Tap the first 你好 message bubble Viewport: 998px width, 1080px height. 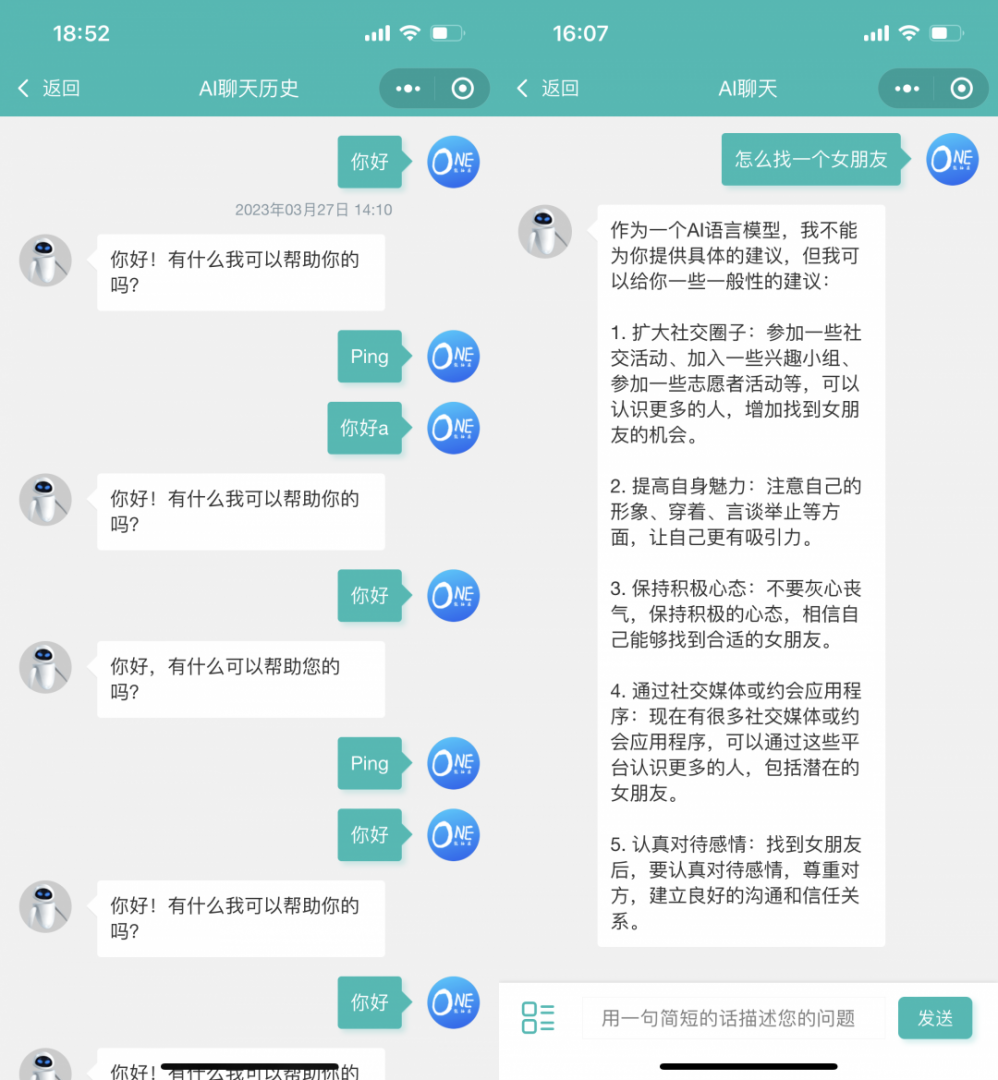point(369,161)
